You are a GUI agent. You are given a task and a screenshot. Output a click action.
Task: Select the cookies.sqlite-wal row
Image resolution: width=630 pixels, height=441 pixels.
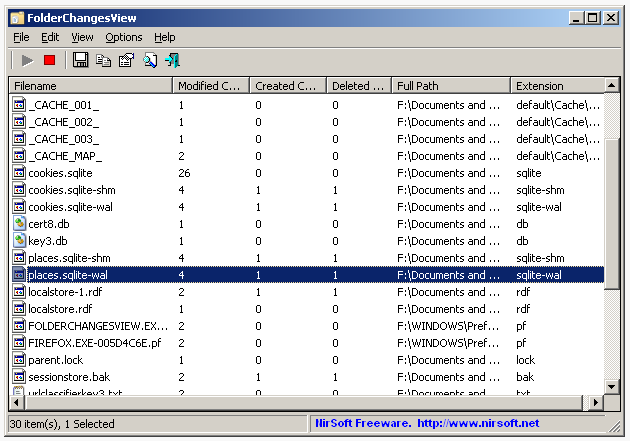tap(307, 207)
